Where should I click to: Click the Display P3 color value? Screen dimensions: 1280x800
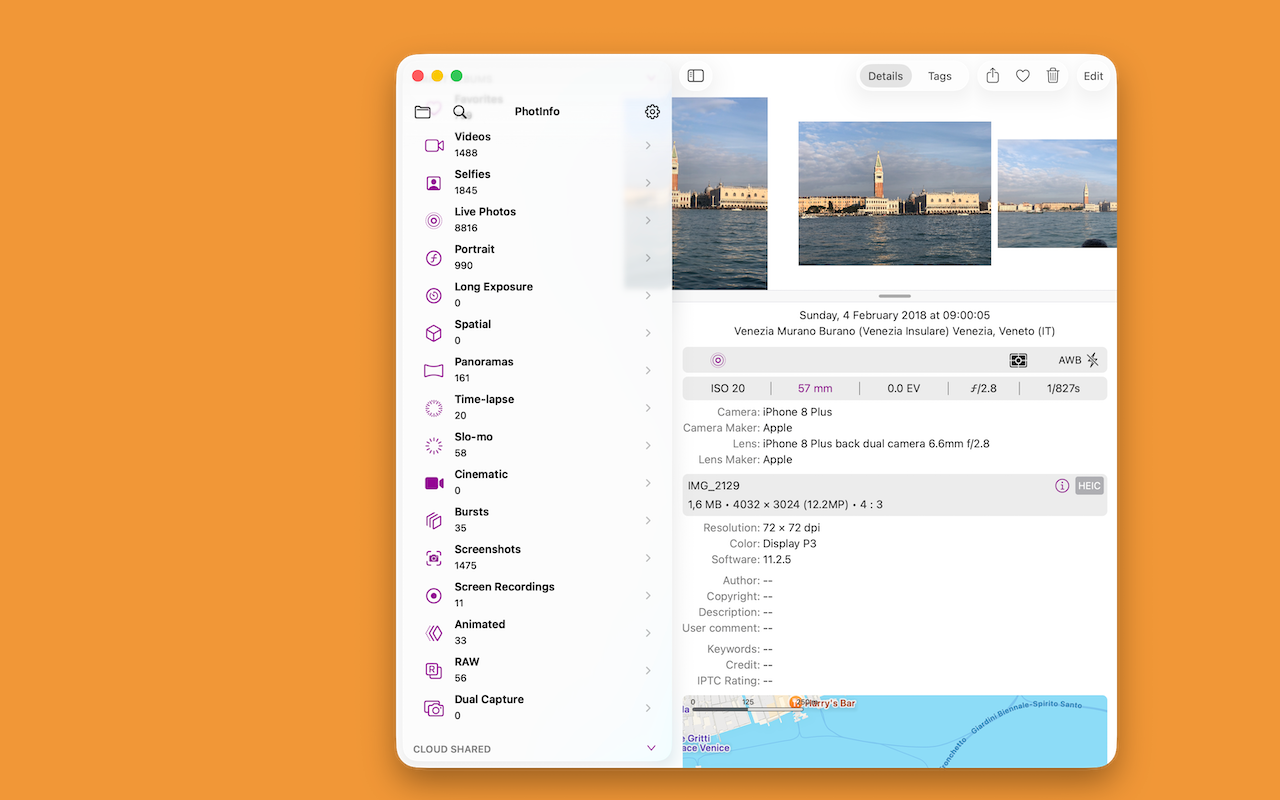coord(790,544)
